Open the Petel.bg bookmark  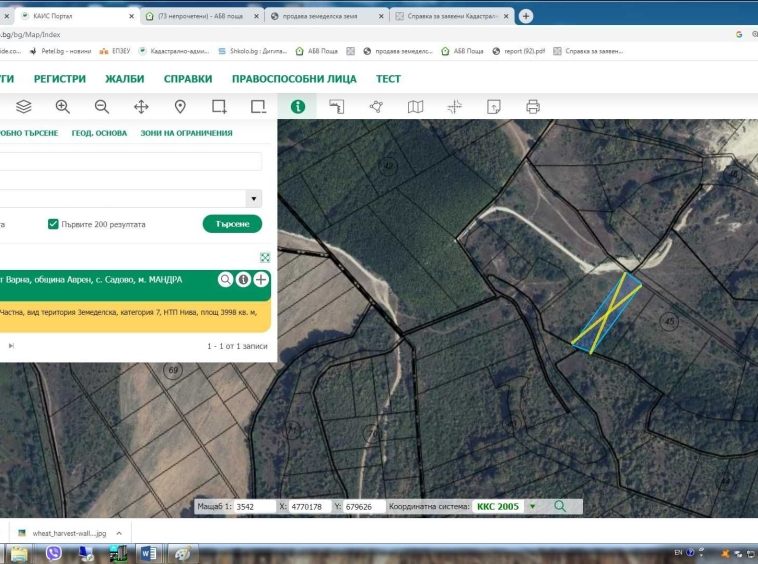(61, 51)
